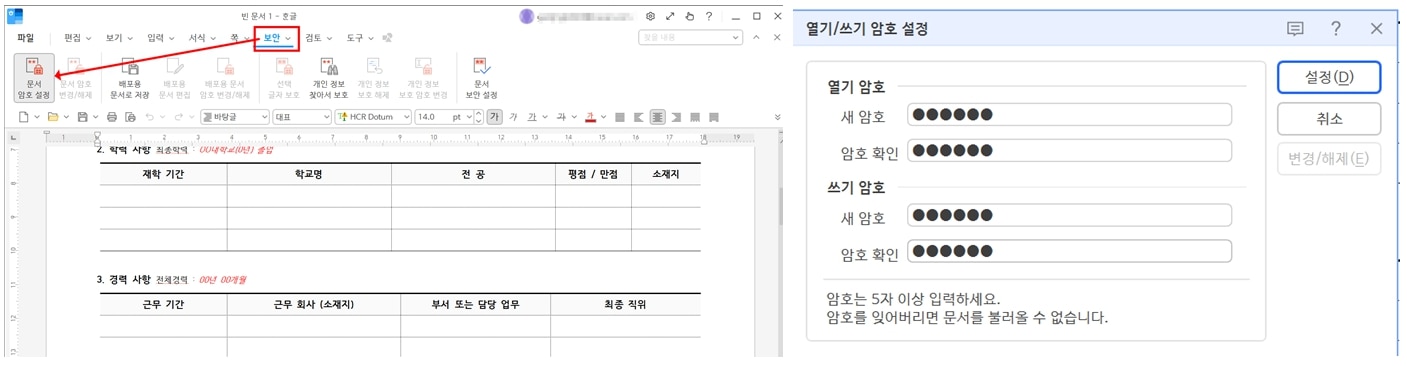Click the 취소 button in the dialog
This screenshot has width=1407, height=366.
click(x=1329, y=118)
